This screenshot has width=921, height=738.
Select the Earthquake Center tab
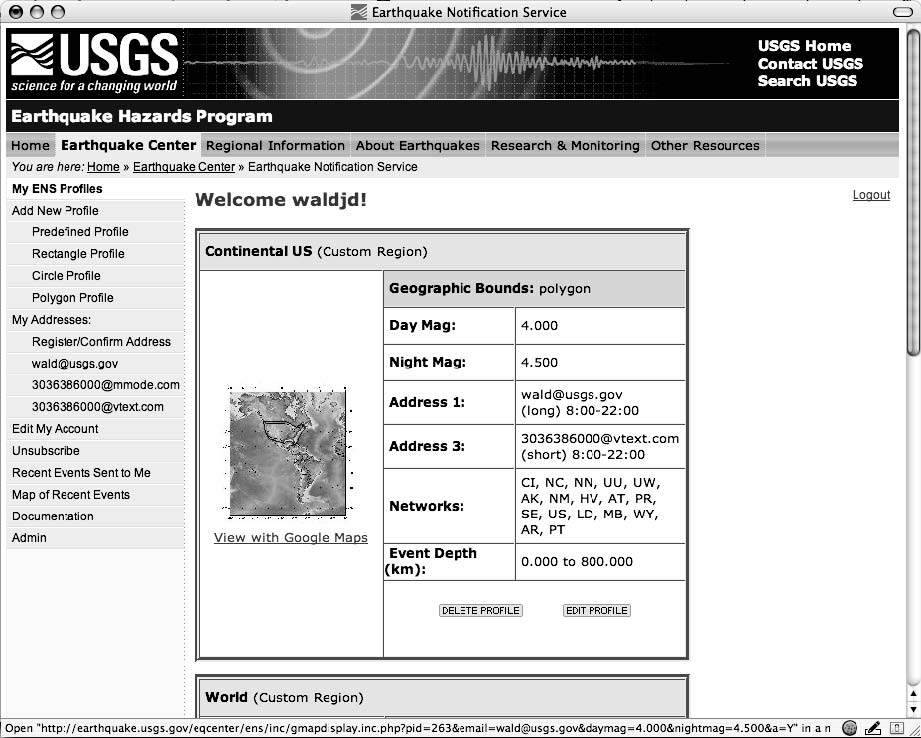click(x=129, y=146)
